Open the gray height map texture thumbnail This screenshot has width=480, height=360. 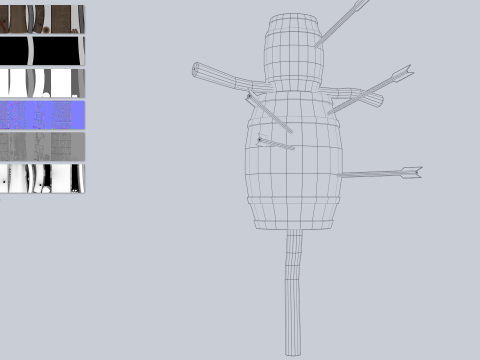click(42, 147)
